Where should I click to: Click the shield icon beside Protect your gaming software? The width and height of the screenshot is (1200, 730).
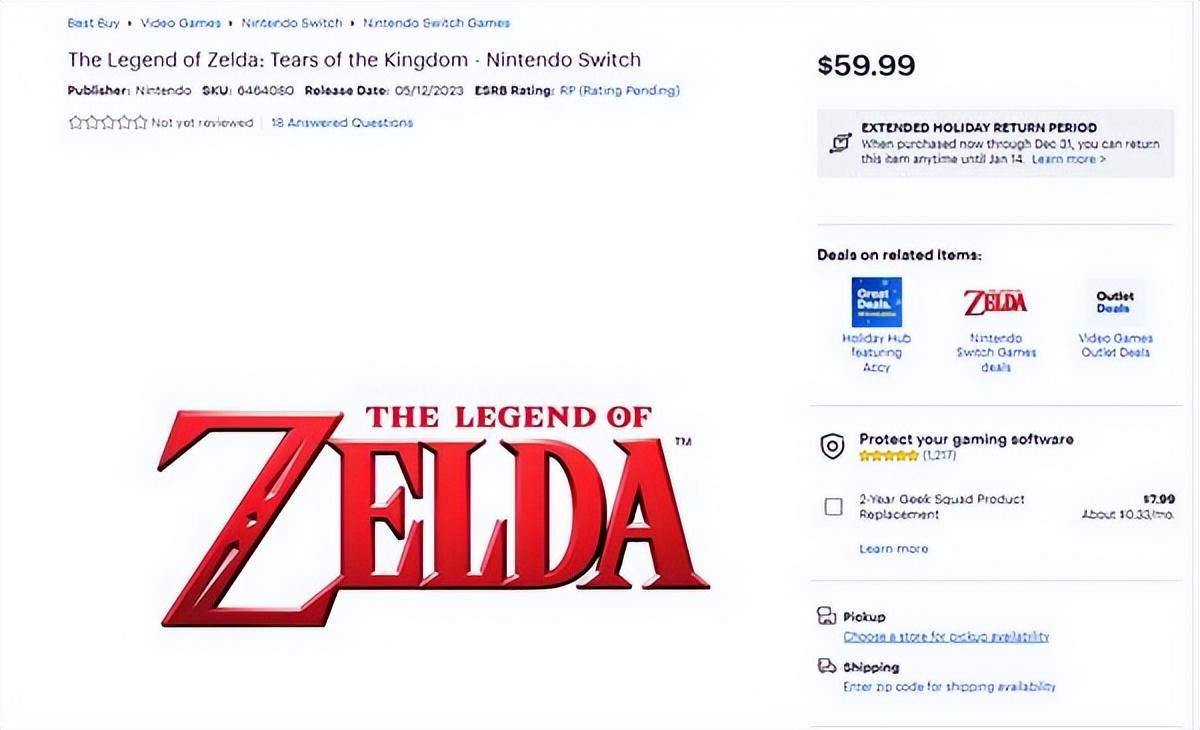[832, 447]
